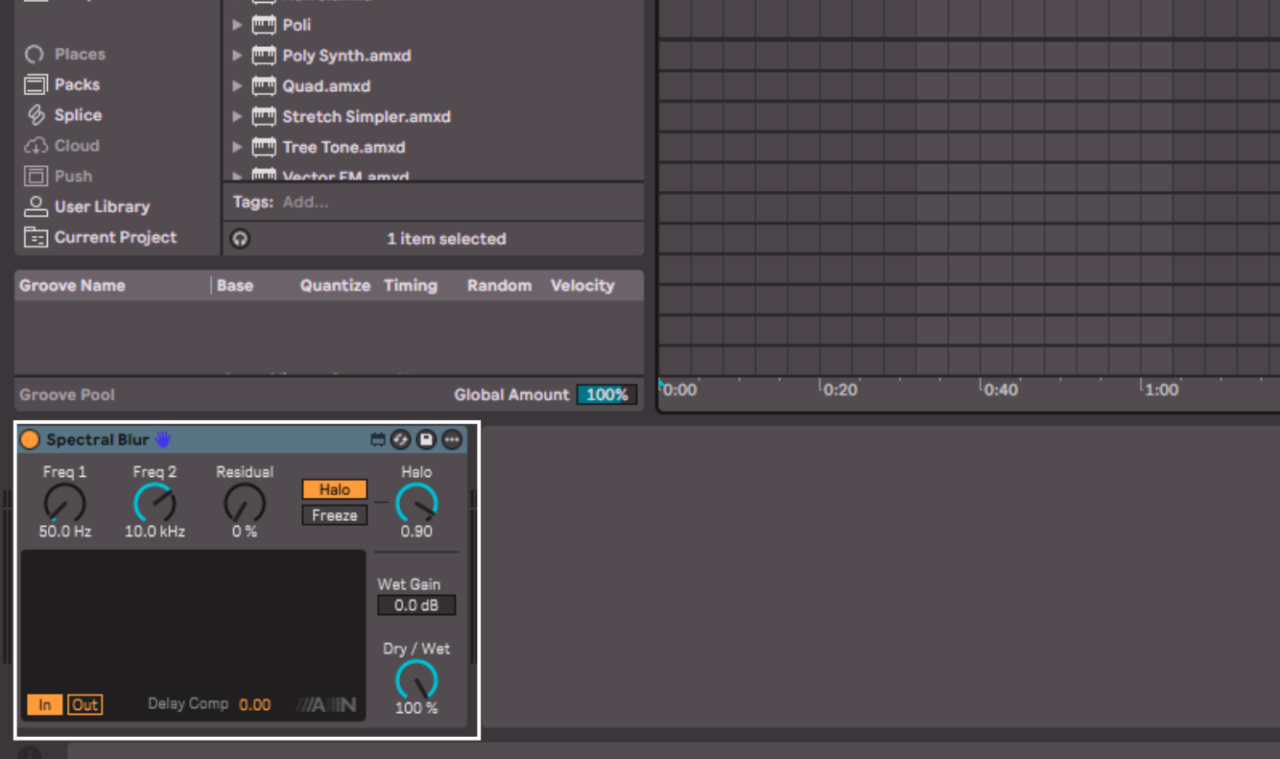The width and height of the screenshot is (1280, 759).
Task: Open Packs in the browser sidebar
Action: click(x=62, y=85)
